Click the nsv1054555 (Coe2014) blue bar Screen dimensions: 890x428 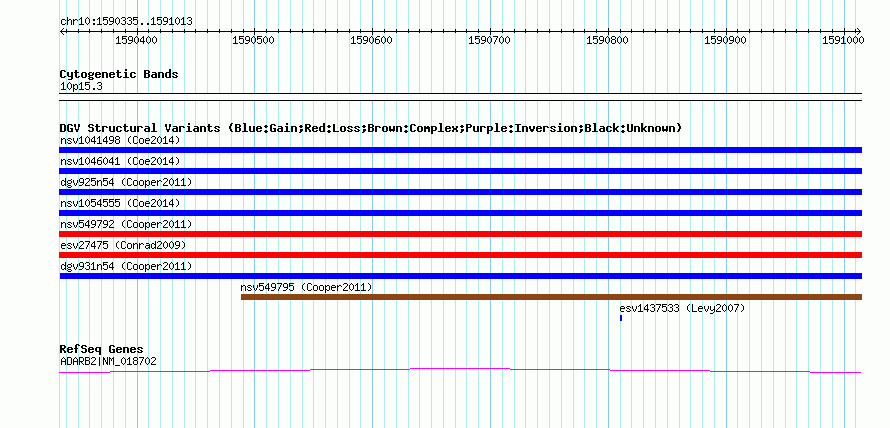pos(460,213)
